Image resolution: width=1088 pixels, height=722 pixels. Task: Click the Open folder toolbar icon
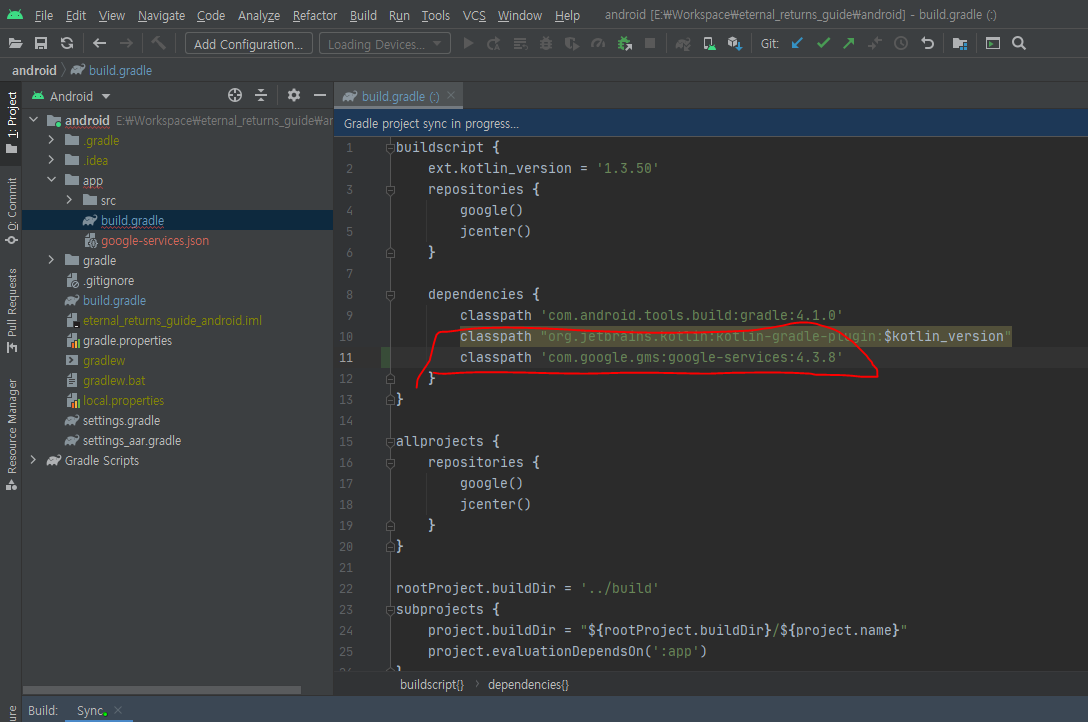coord(15,44)
